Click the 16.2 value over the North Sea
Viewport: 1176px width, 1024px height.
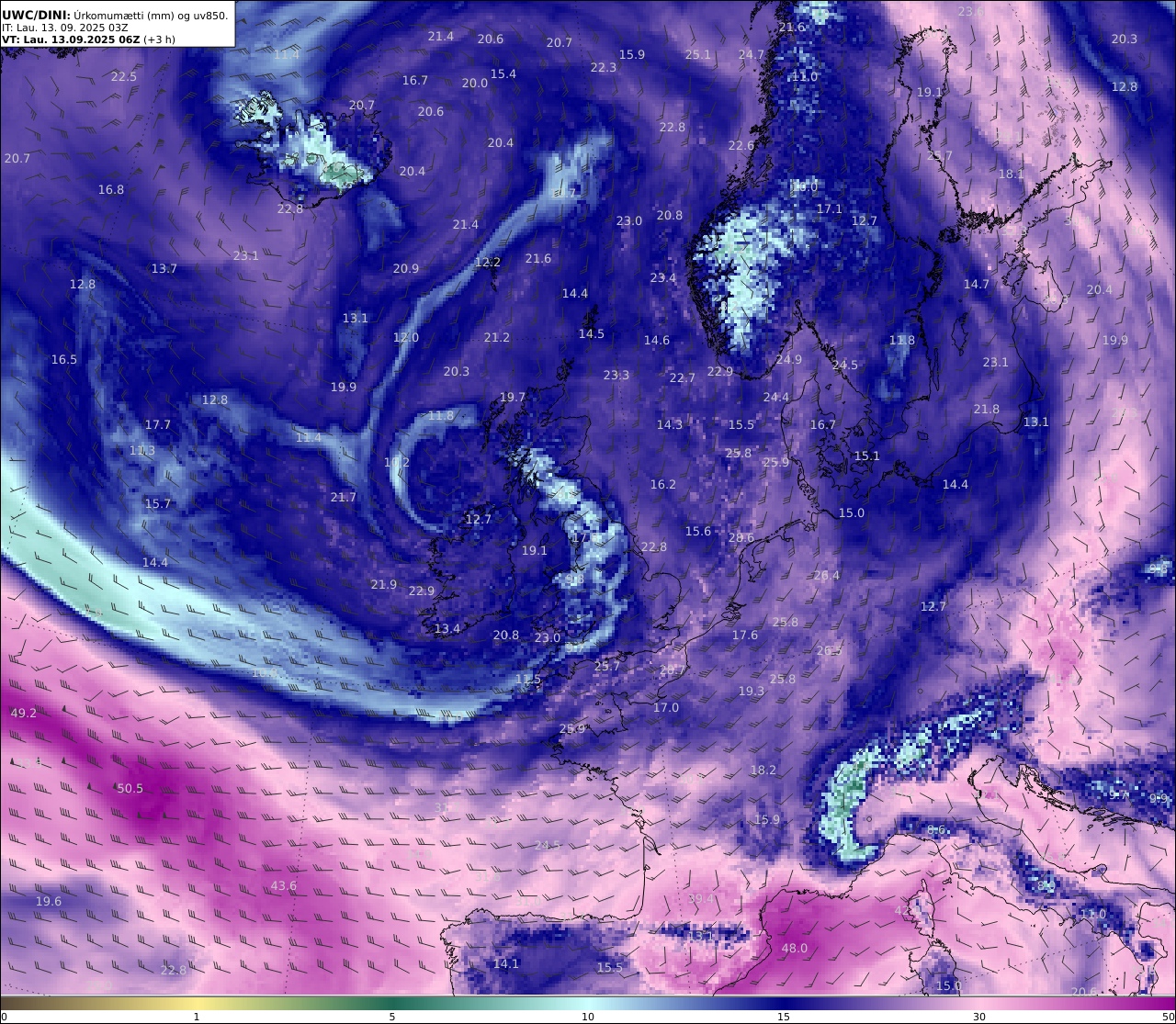click(663, 484)
